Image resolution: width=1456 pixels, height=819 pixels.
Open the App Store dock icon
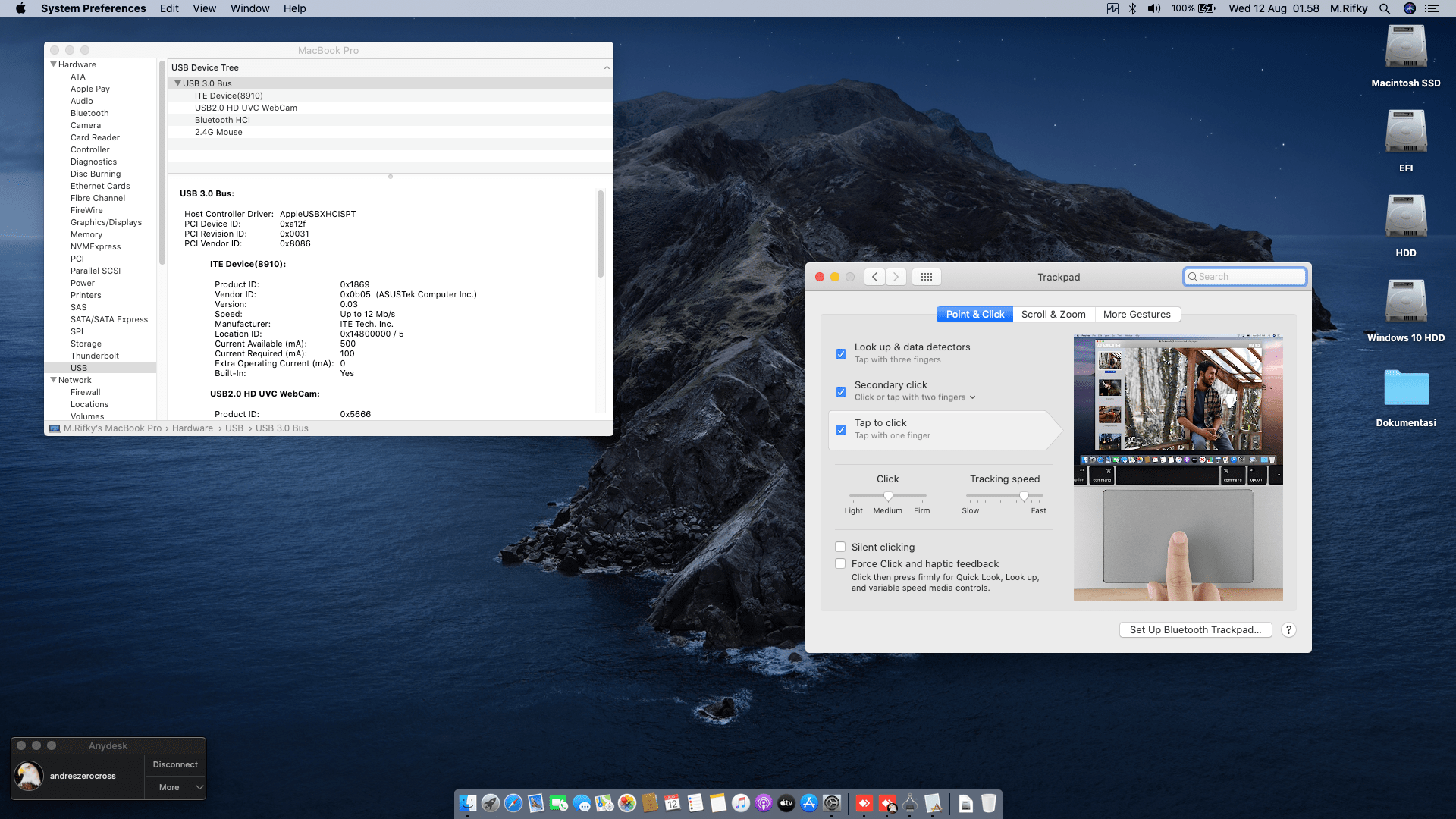point(809,803)
